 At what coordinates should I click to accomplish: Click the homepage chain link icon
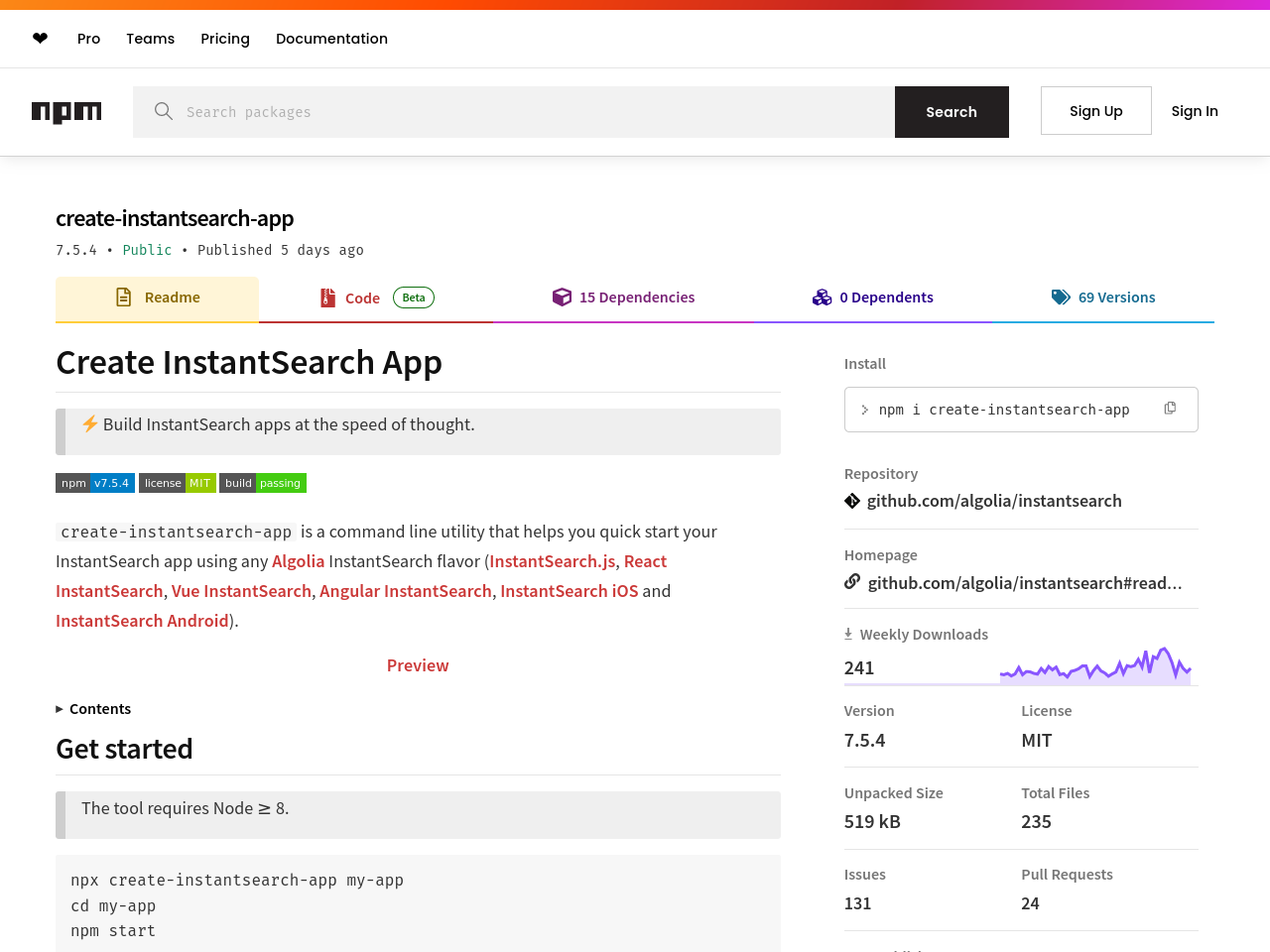click(852, 582)
